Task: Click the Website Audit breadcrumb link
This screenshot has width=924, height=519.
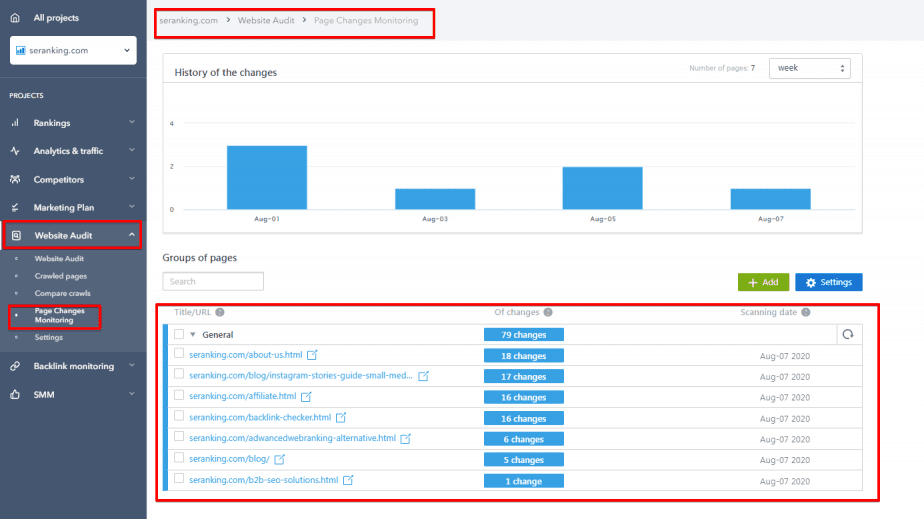Action: click(266, 21)
